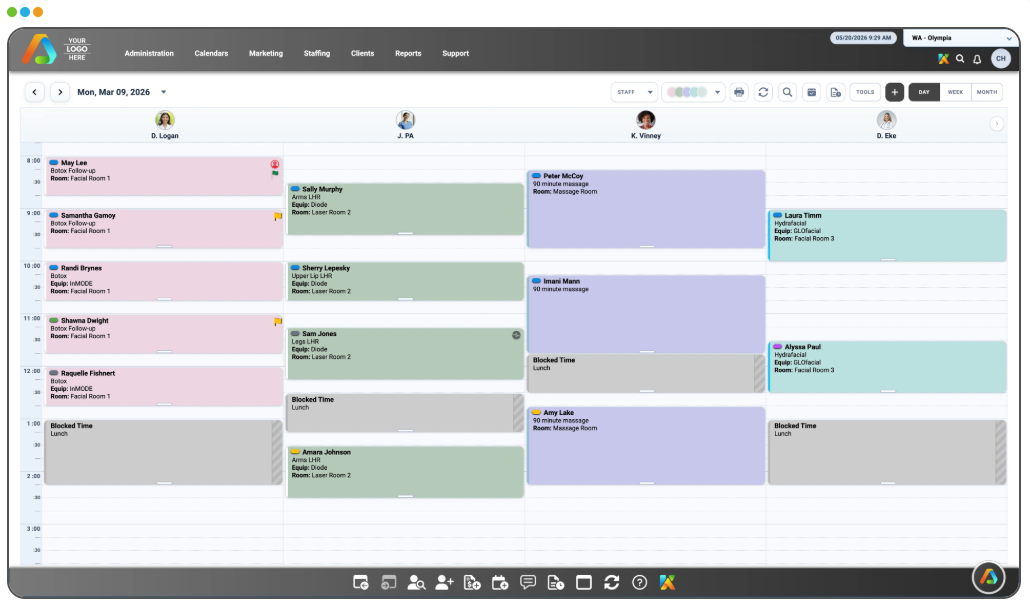Click the blank window icon in bottom bar
Viewport: 1030px width, 607px height.
point(584,583)
